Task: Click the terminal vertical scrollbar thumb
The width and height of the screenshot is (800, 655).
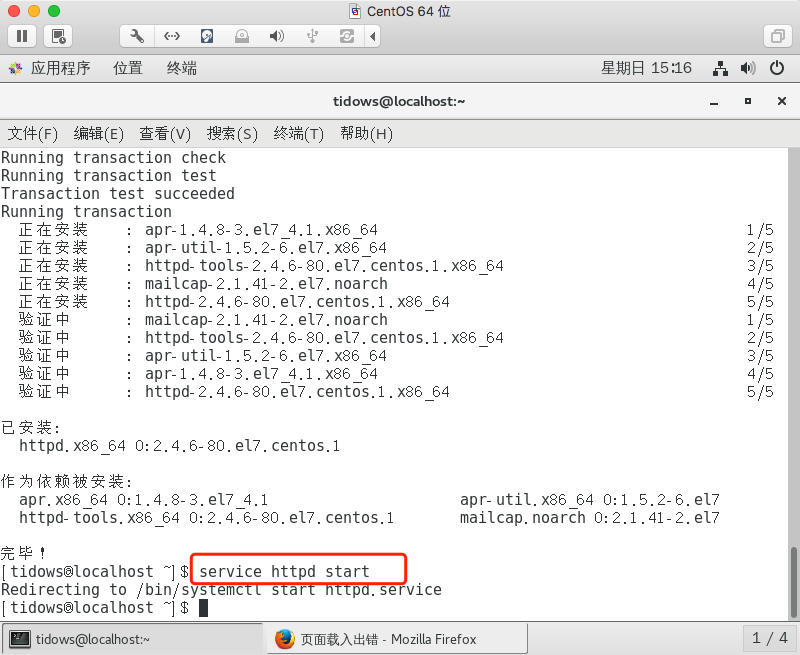Action: (793, 582)
